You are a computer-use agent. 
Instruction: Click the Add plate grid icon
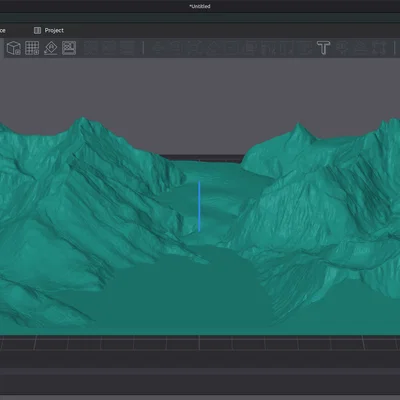(32, 48)
